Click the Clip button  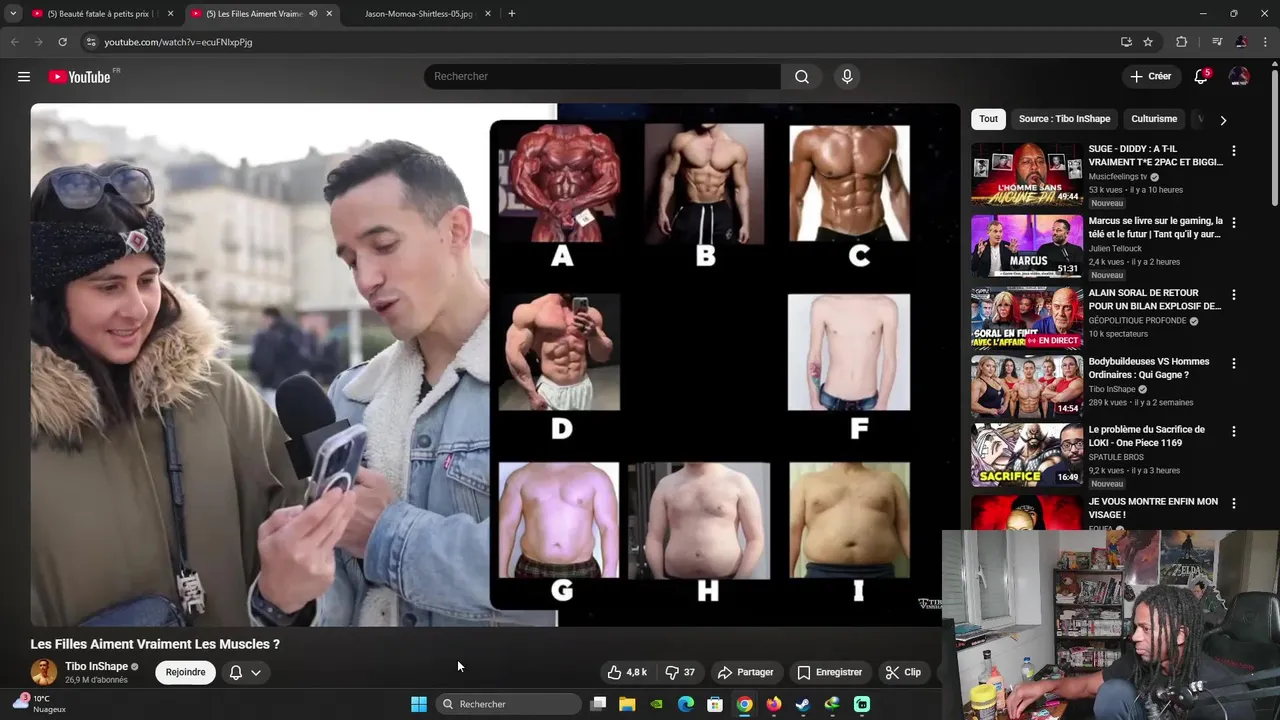tap(903, 672)
